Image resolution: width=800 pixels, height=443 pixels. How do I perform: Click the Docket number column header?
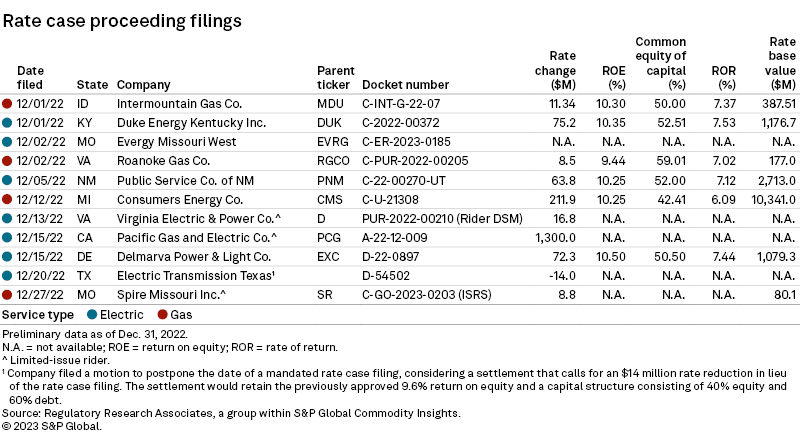405,85
